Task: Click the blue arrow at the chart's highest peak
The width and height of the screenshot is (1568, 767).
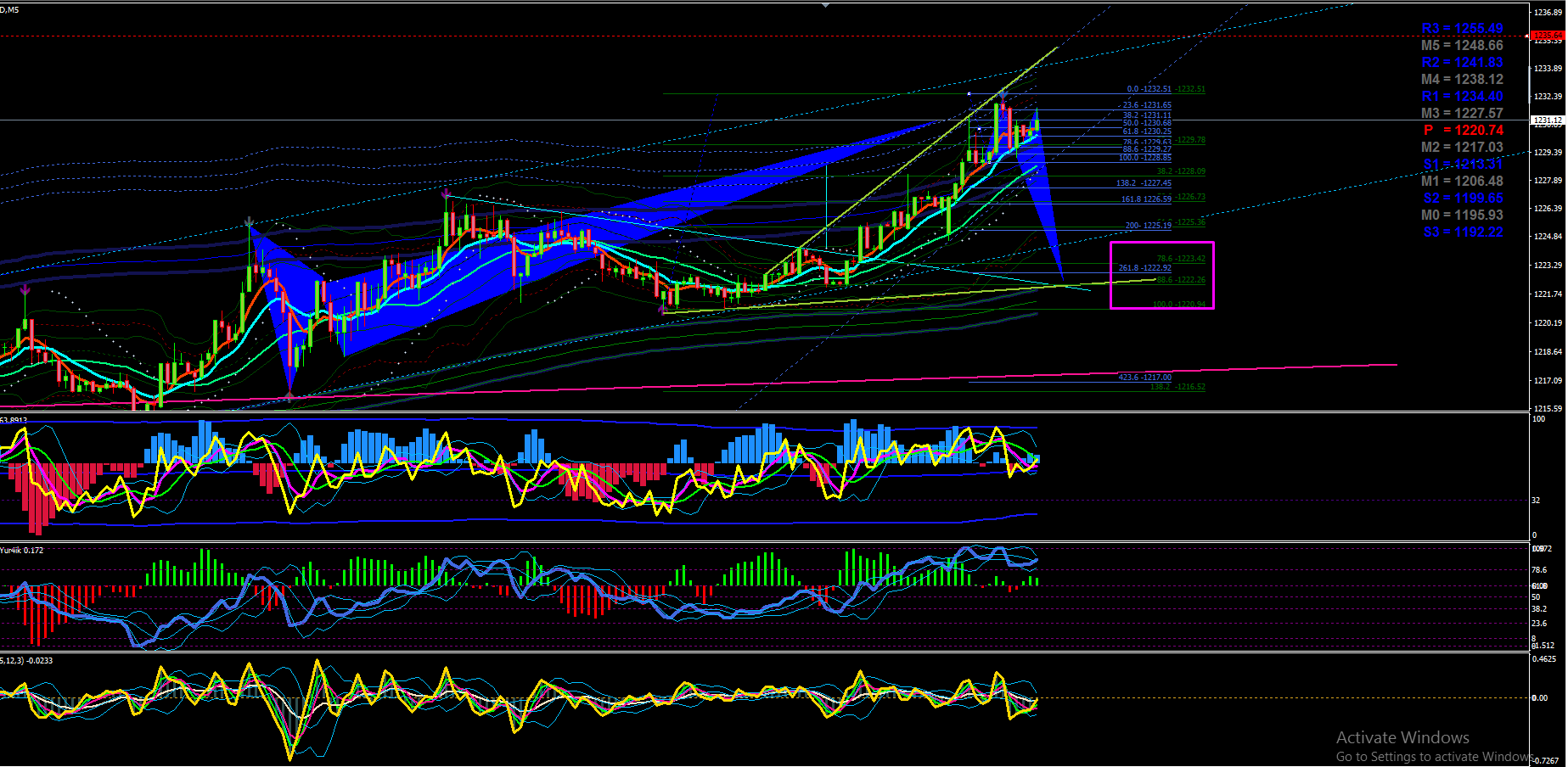Action: point(1002,96)
